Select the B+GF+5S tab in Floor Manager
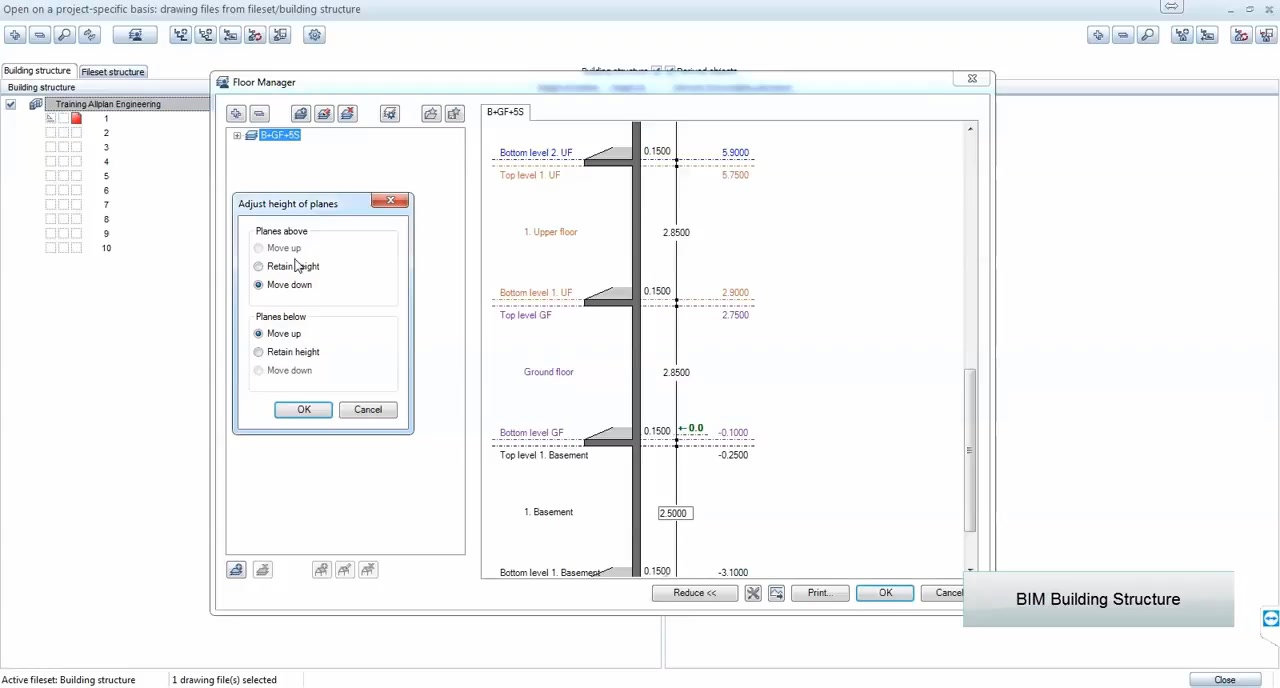 point(505,111)
